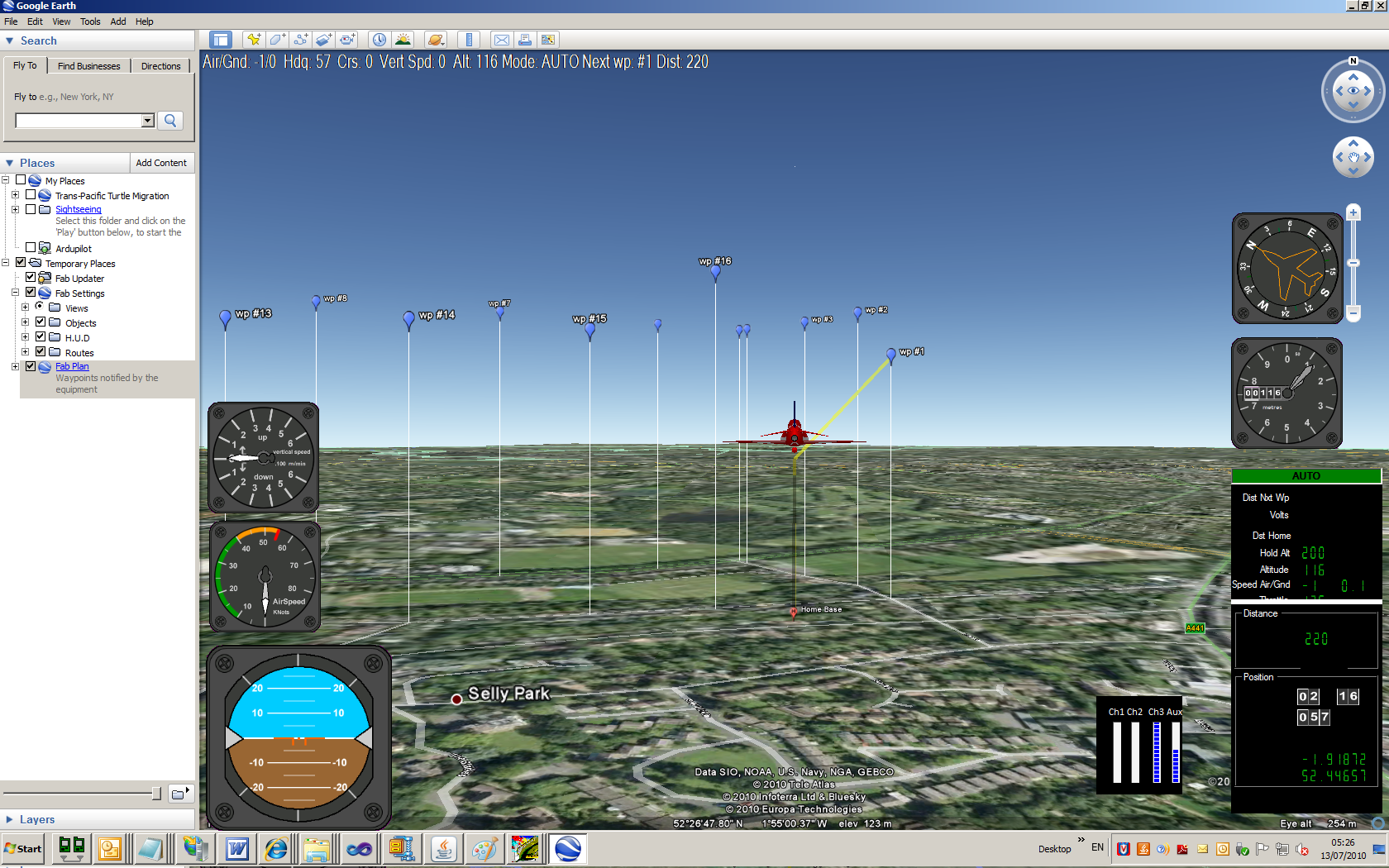1389x868 pixels.
Task: Collapse the Search panel triangle
Action: [x=9, y=41]
